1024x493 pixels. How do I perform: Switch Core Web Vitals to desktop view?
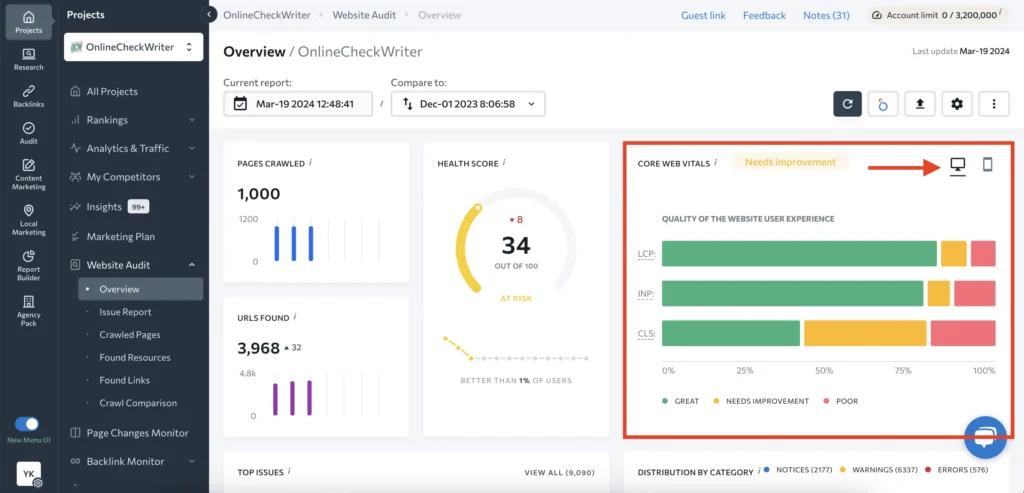click(957, 166)
